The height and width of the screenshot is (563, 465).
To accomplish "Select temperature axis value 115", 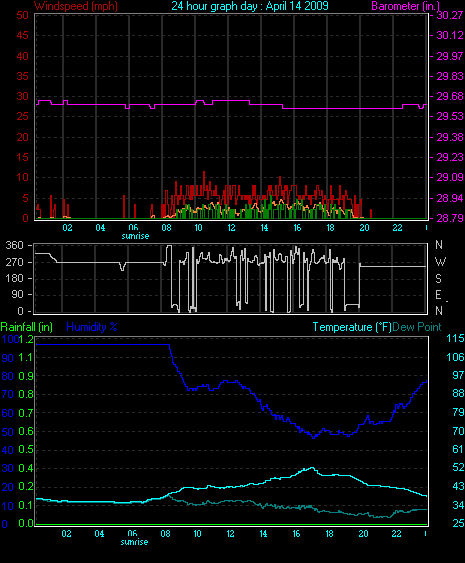I will [x=455, y=338].
